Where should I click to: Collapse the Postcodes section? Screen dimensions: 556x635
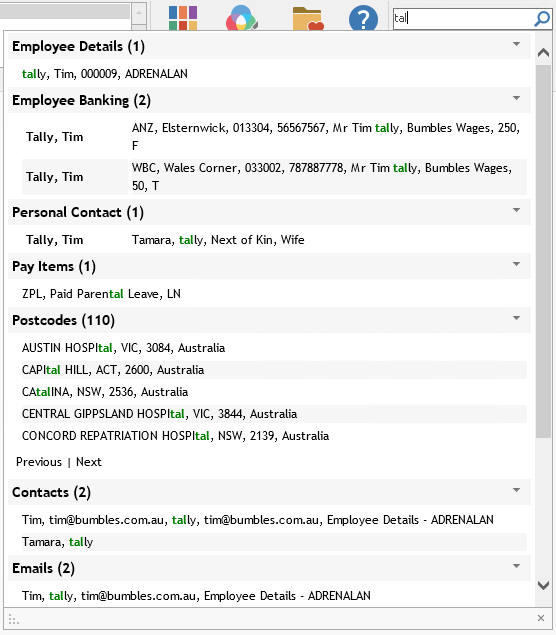[x=516, y=318]
